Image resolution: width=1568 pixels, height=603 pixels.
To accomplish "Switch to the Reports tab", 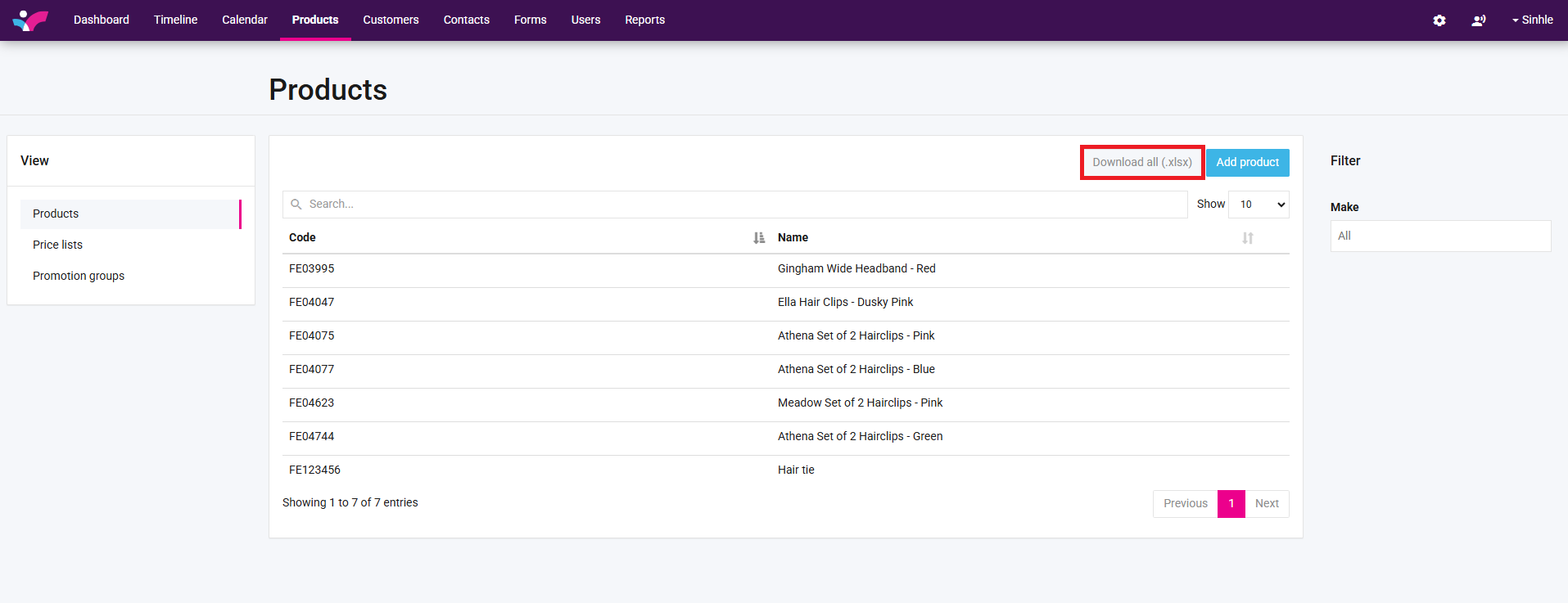I will tap(644, 20).
